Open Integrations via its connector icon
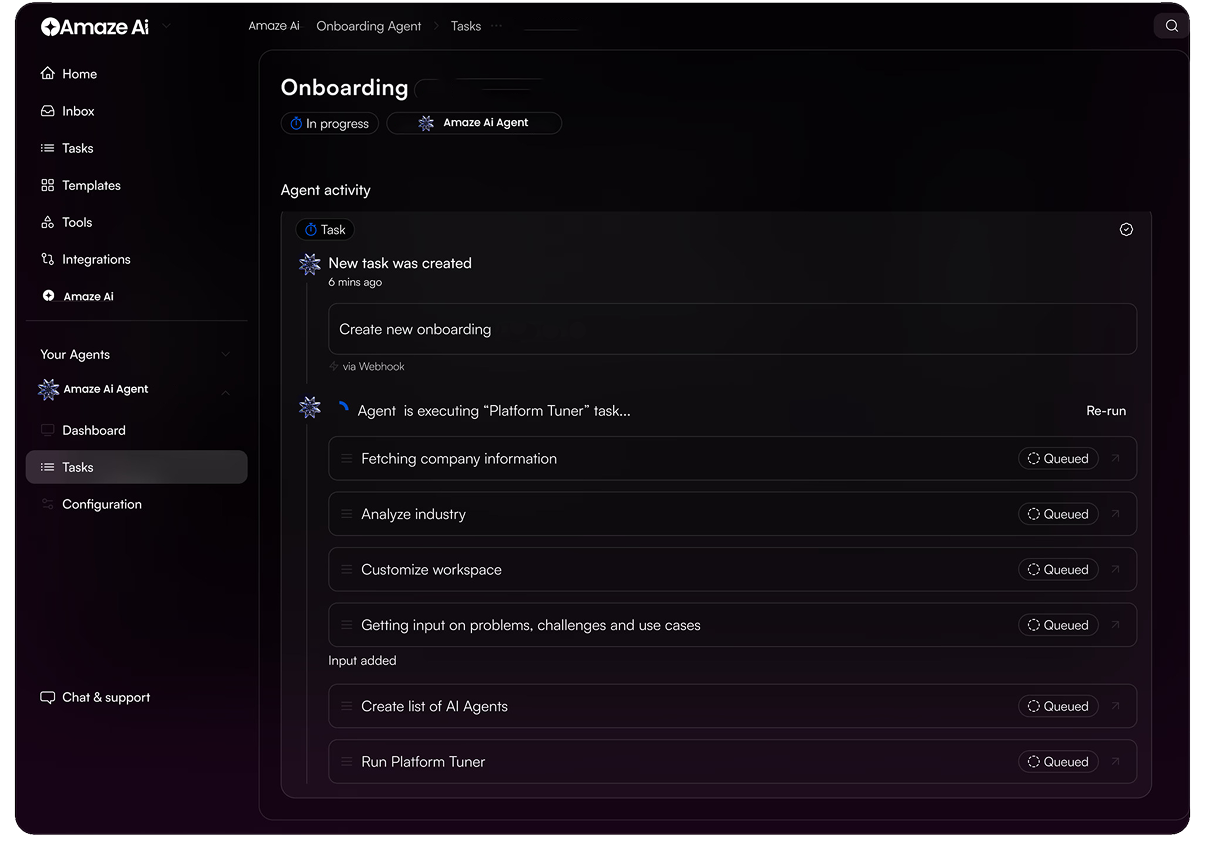Screen dimensions: 1205x843 pyautogui.click(x=47, y=259)
